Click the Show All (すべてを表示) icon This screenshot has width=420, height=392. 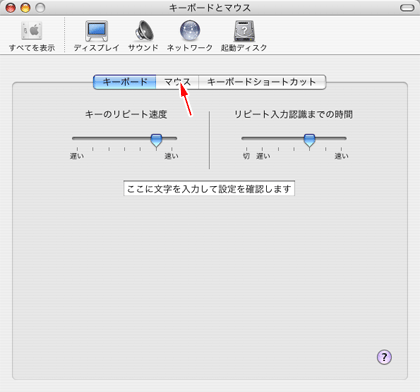(x=32, y=36)
